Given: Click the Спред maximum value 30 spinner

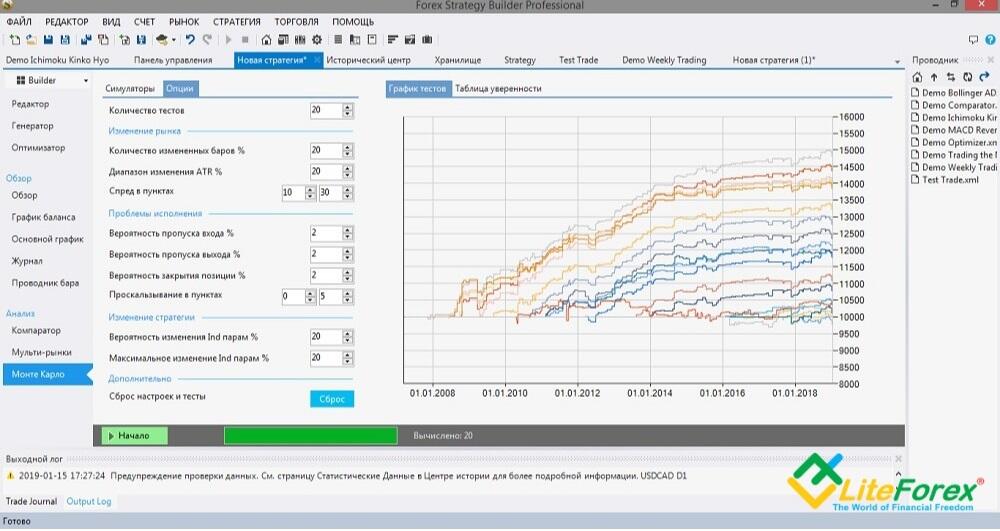Looking at the screenshot, I should click(348, 193).
